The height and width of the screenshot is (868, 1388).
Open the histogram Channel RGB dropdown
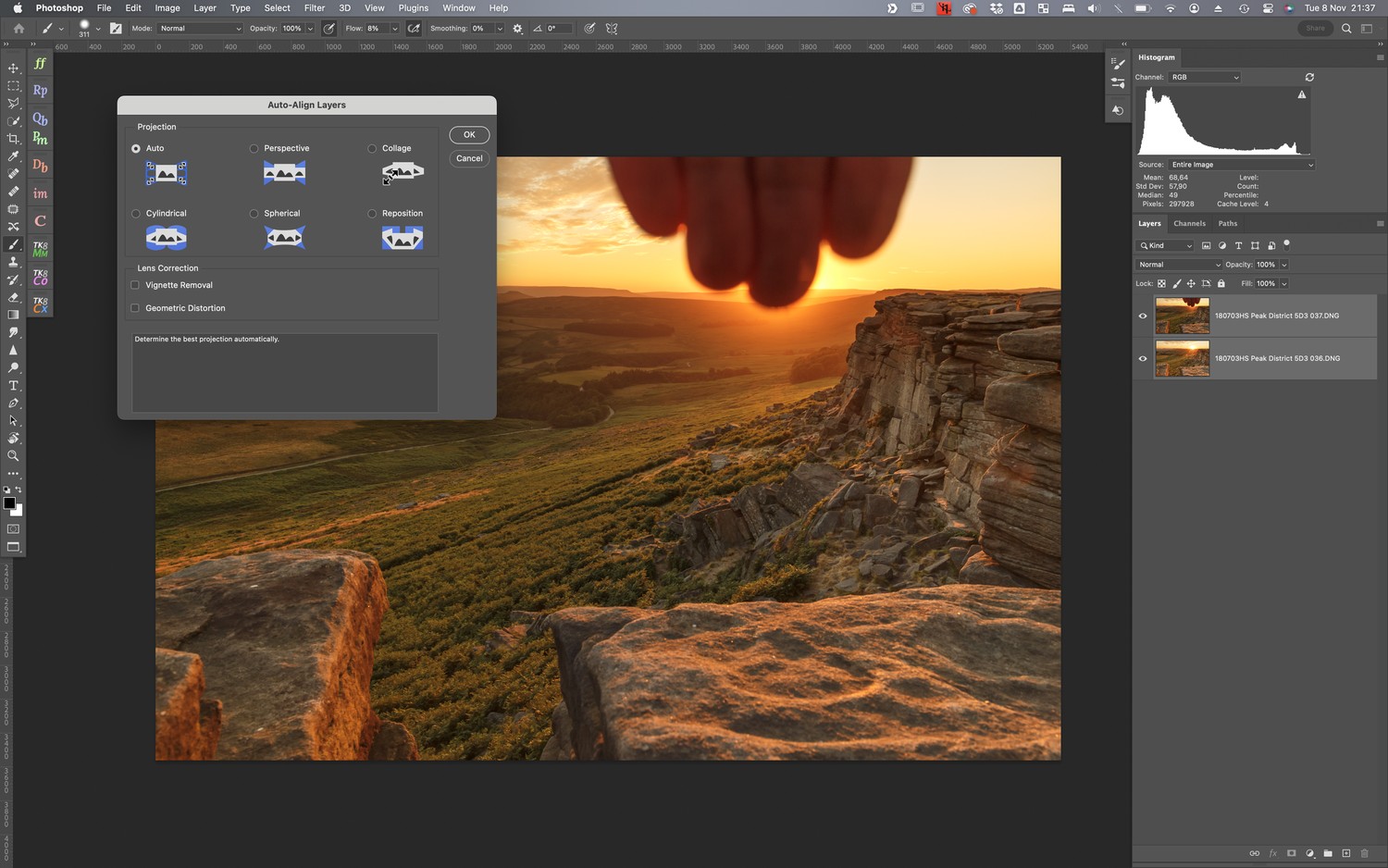click(x=1204, y=78)
